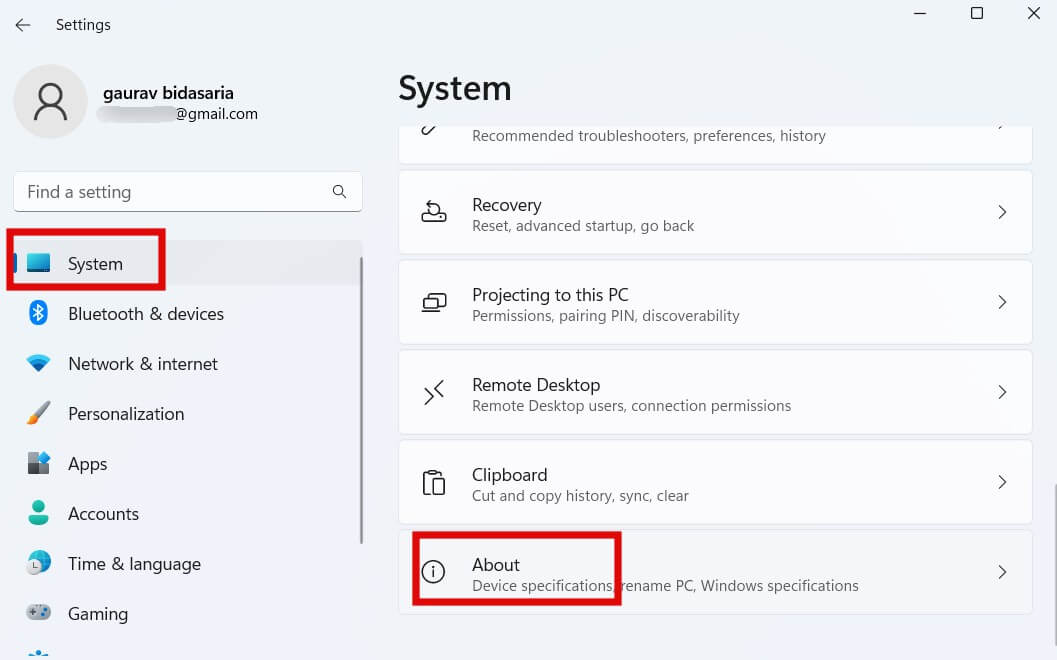Screen dimensions: 1057x660
Task: Click the back arrow in Settings header
Action: (23, 25)
